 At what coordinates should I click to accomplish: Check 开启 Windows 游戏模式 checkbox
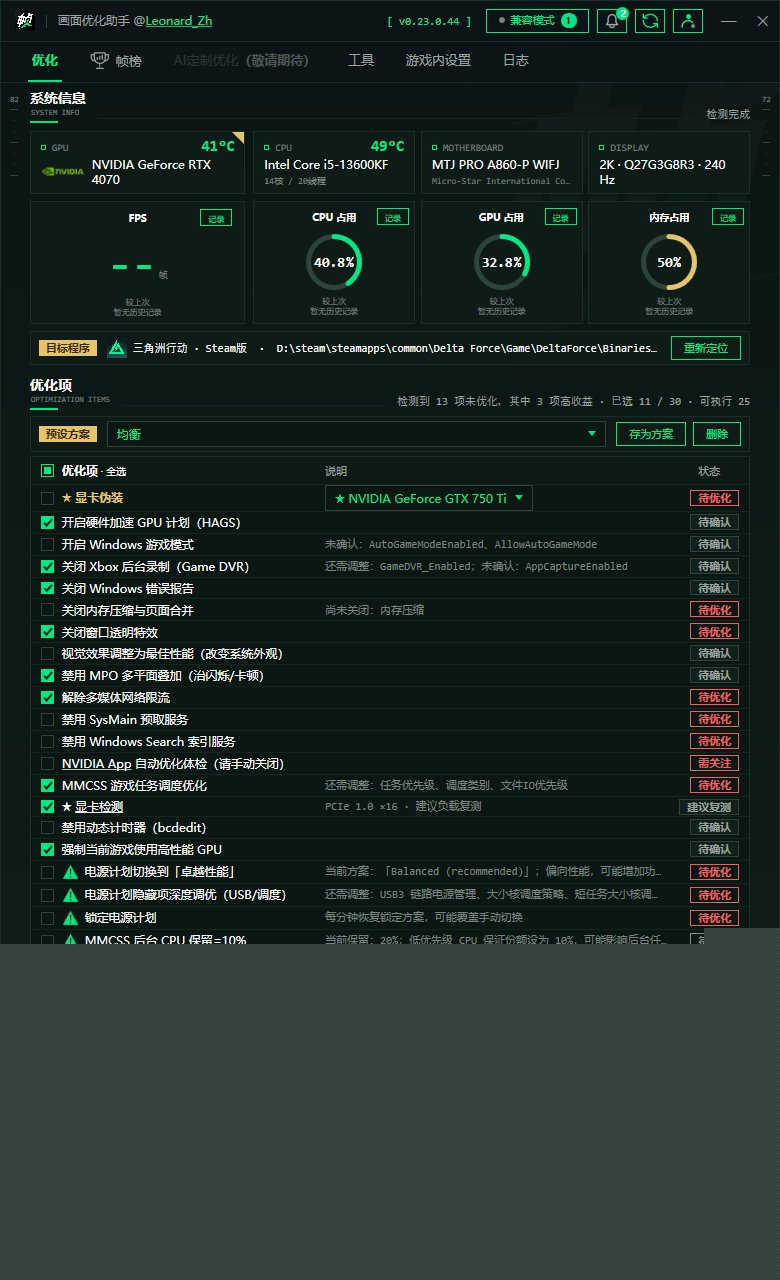tap(47, 544)
